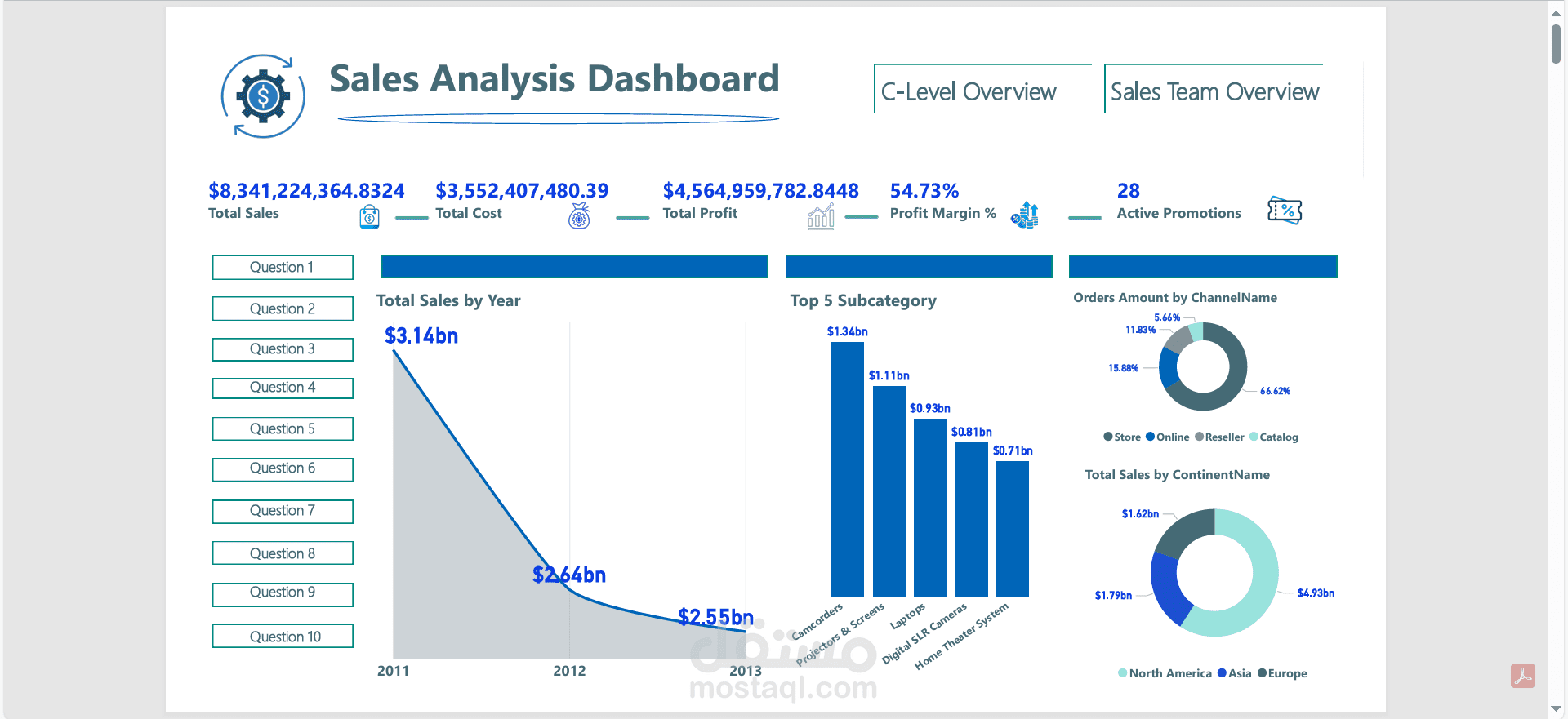Image resolution: width=1568 pixels, height=719 pixels.
Task: Click the Sales Analysis Dashboard heading
Action: tap(555, 79)
